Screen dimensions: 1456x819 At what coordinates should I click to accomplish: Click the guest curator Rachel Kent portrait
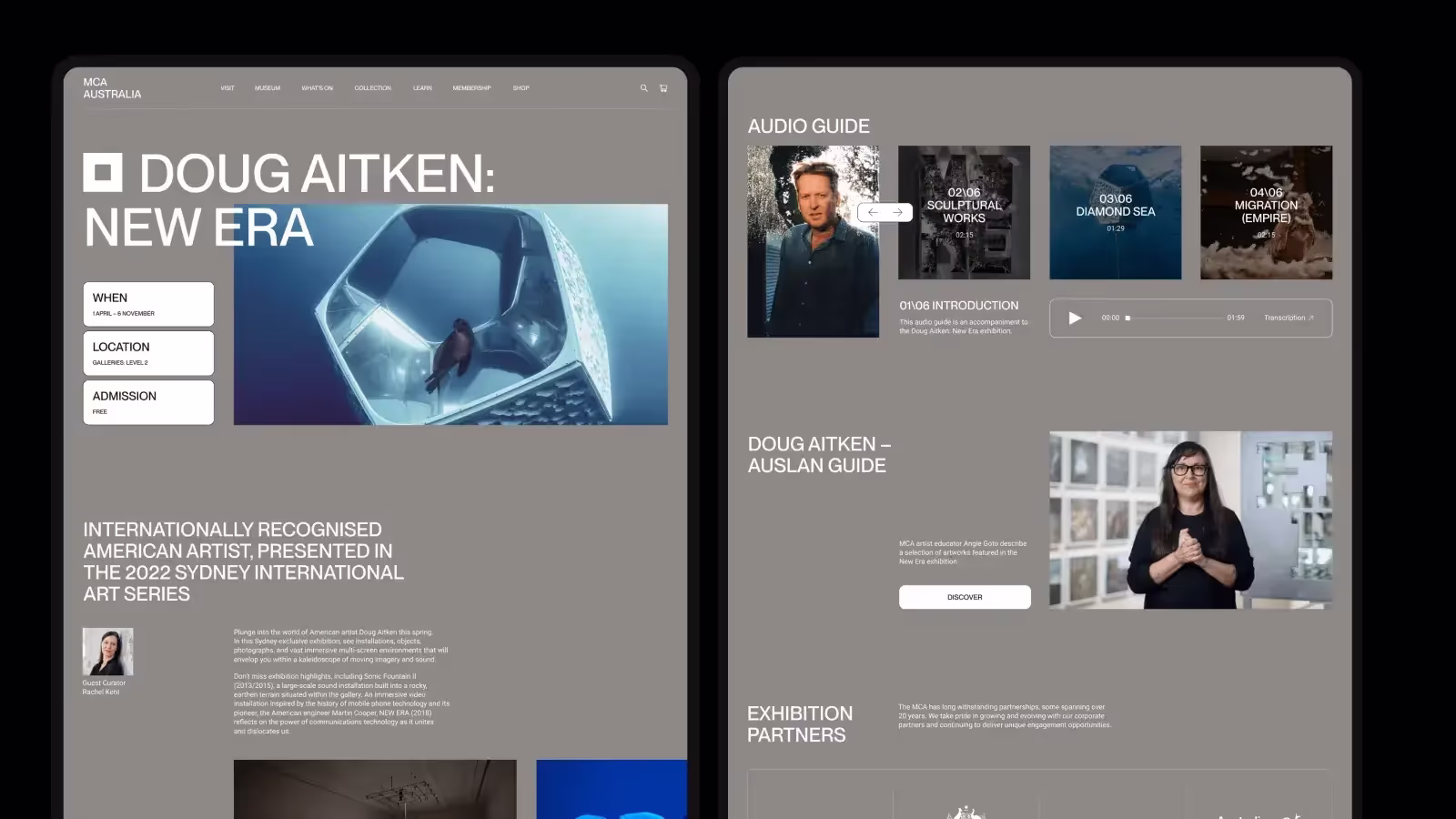pos(107,652)
